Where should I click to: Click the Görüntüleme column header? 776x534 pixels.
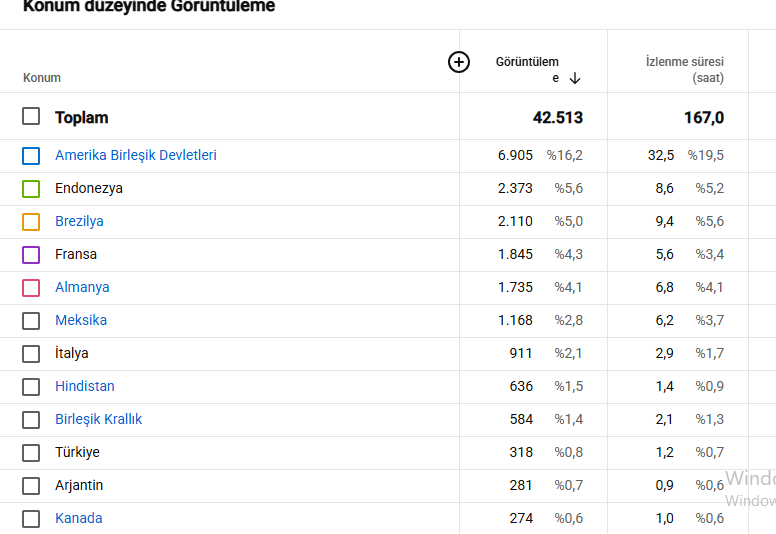point(528,69)
